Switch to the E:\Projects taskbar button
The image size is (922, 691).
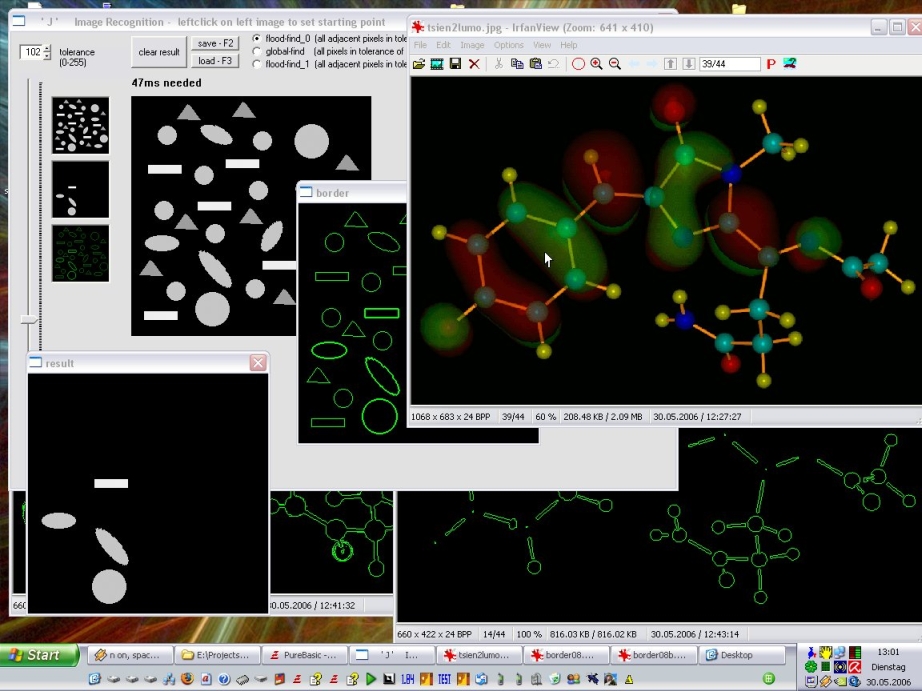point(218,655)
